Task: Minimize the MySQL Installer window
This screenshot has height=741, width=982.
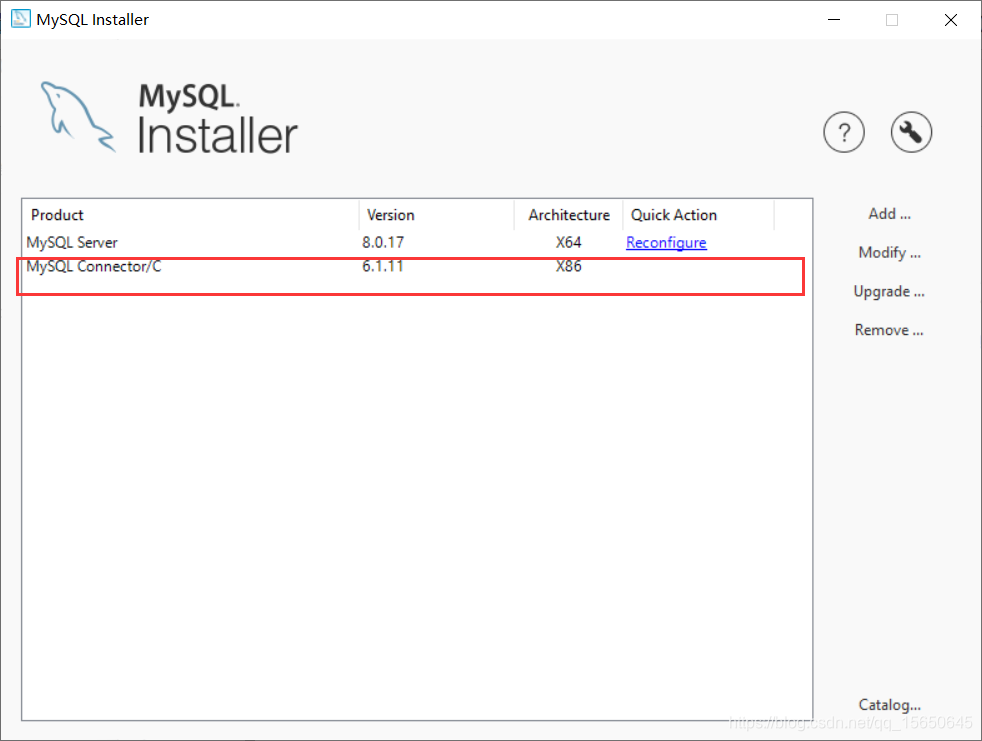Action: (x=834, y=19)
